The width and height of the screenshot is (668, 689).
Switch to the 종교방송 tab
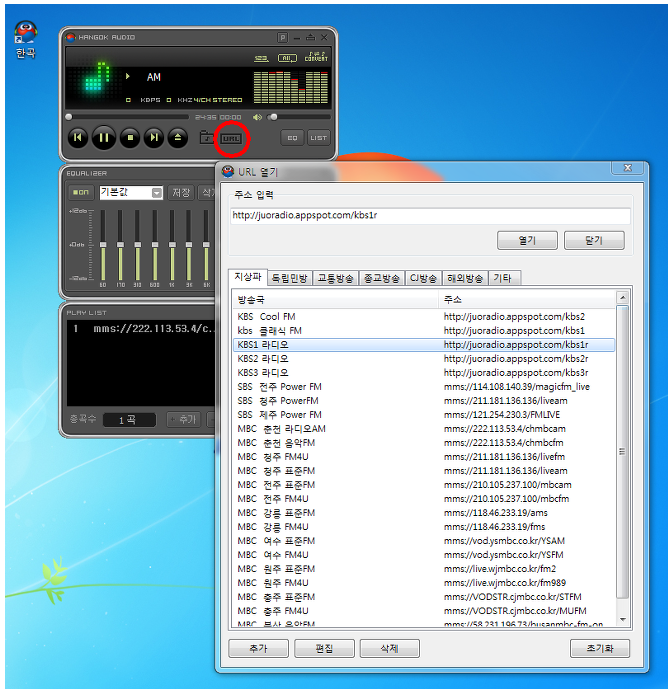pos(381,278)
